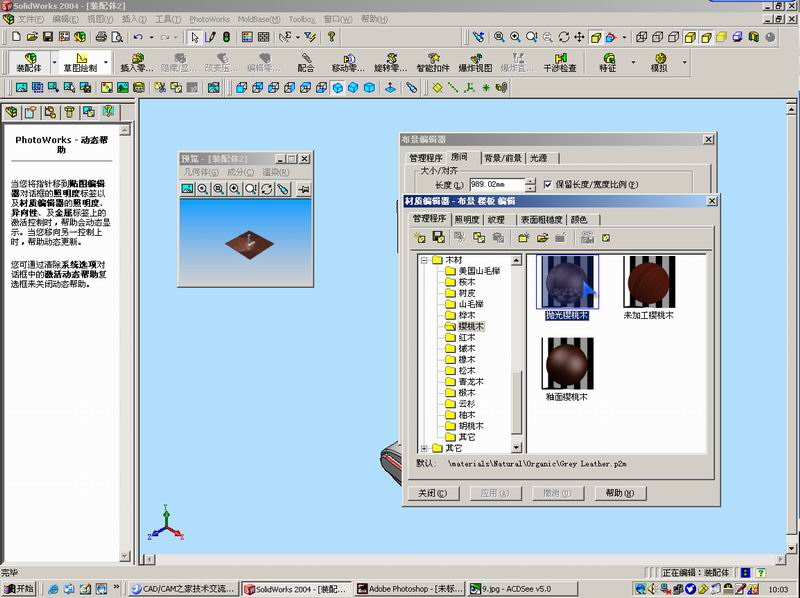Click the PhotoWorks Render image icon in the third toolbar
800x598 pixels.
point(21,87)
